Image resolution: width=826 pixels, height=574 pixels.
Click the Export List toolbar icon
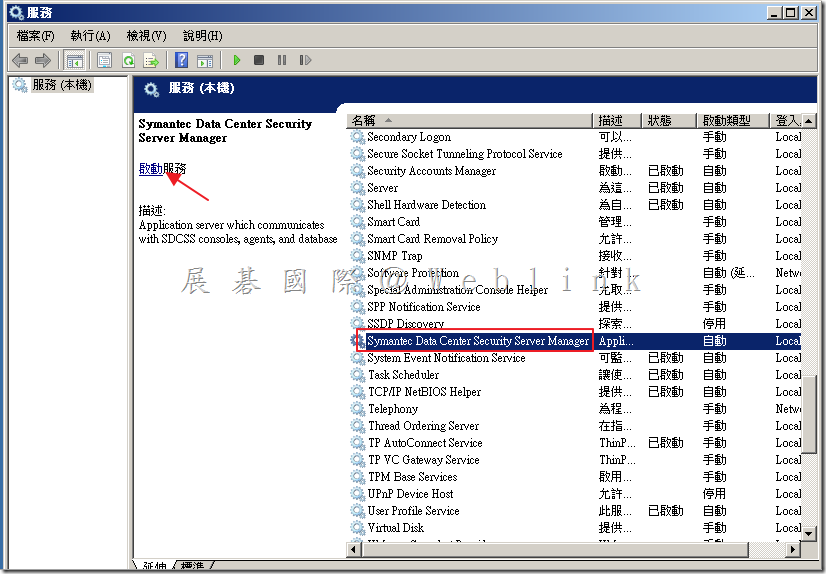coord(151,60)
